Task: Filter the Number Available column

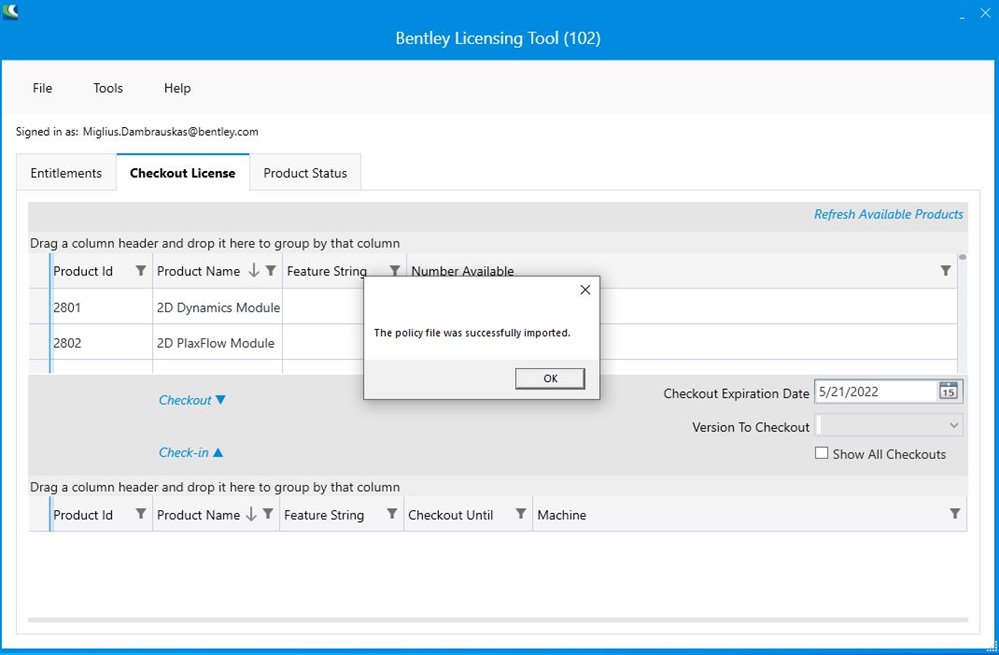Action: pyautogui.click(x=945, y=271)
